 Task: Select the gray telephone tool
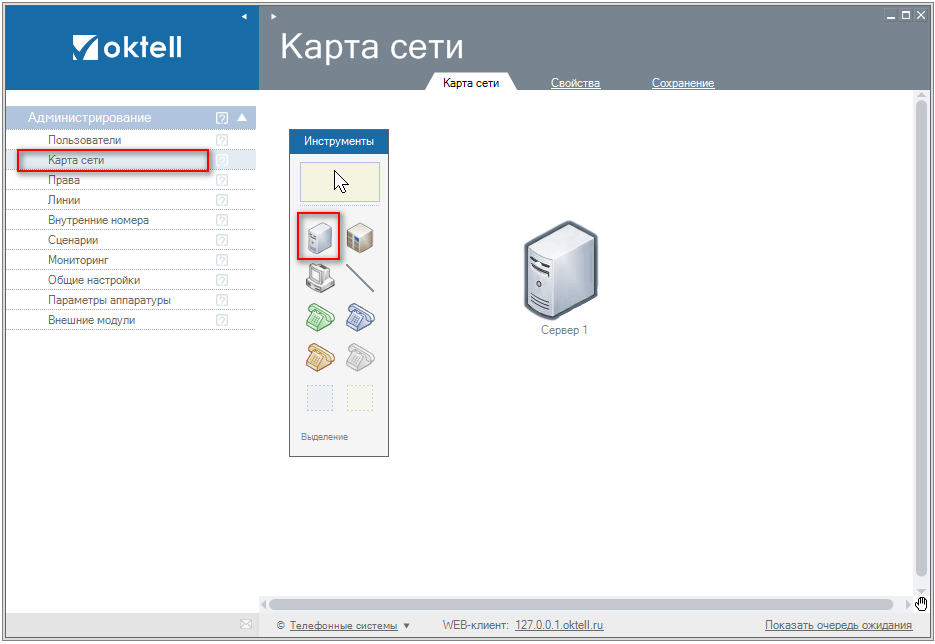(x=360, y=357)
